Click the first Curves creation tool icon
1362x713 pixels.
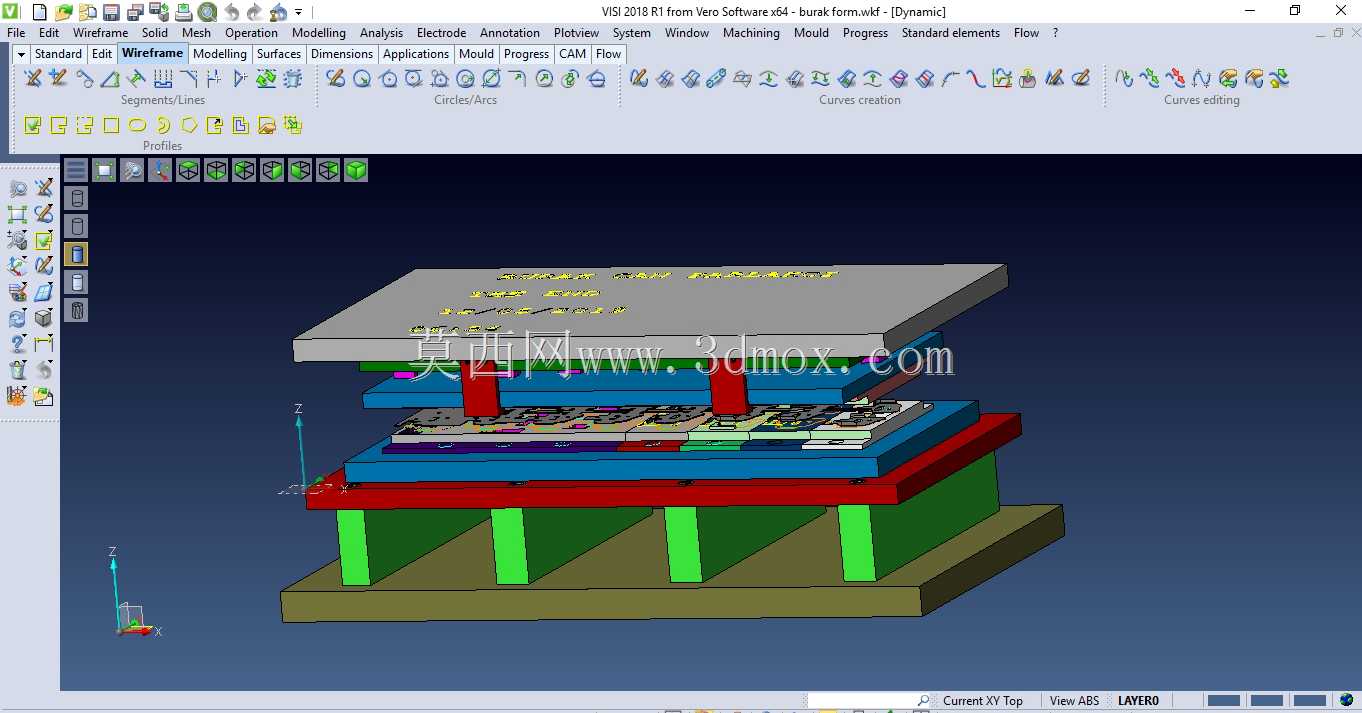pyautogui.click(x=639, y=78)
